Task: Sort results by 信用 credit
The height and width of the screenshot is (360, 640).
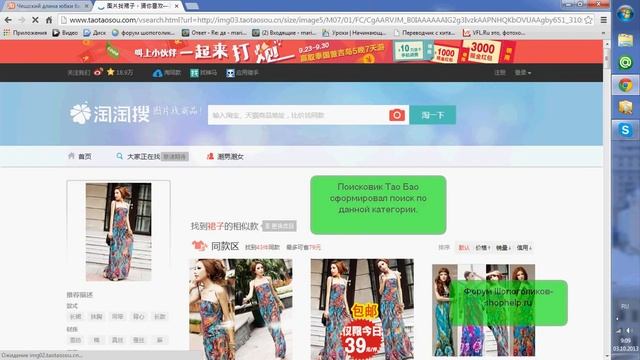Action: [524, 248]
